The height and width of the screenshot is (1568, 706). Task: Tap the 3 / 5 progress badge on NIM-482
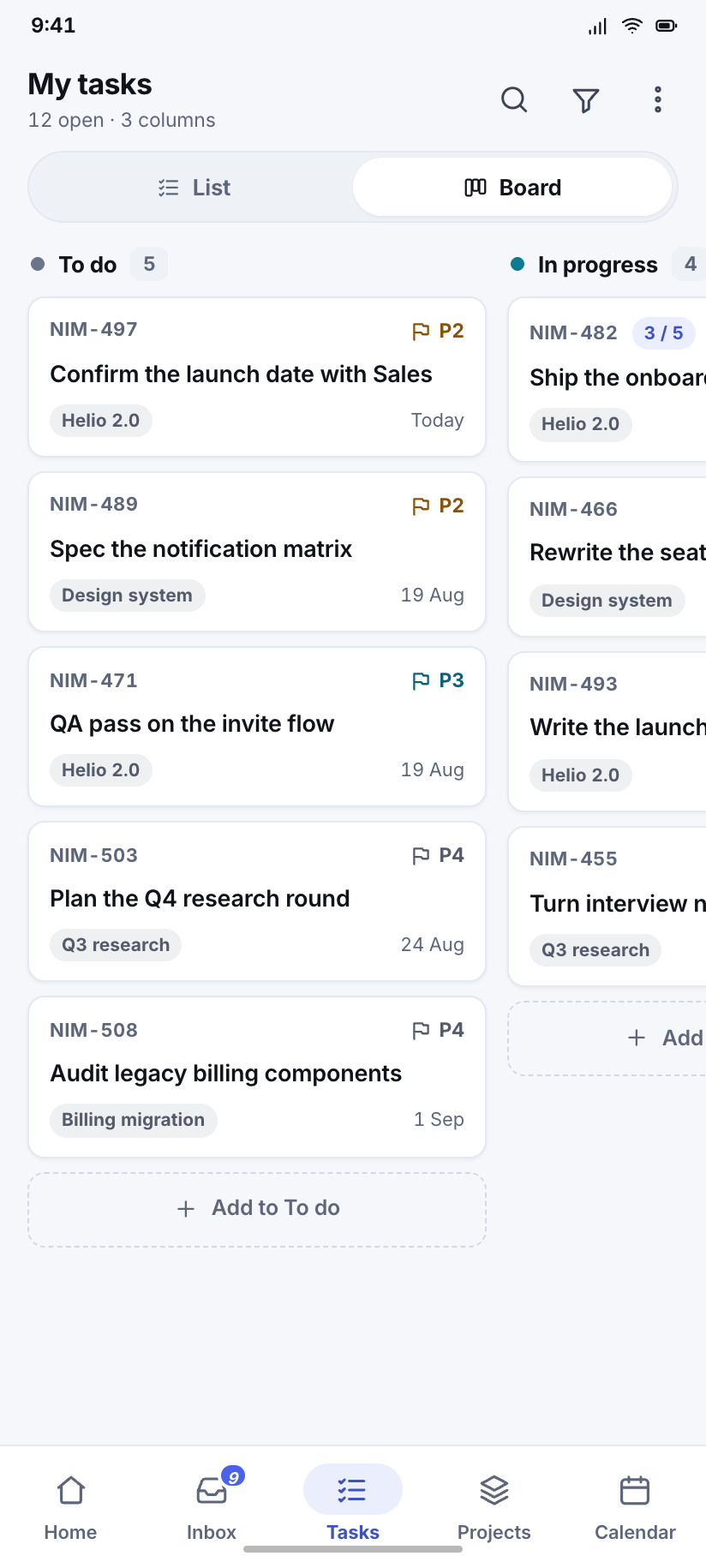coord(663,333)
